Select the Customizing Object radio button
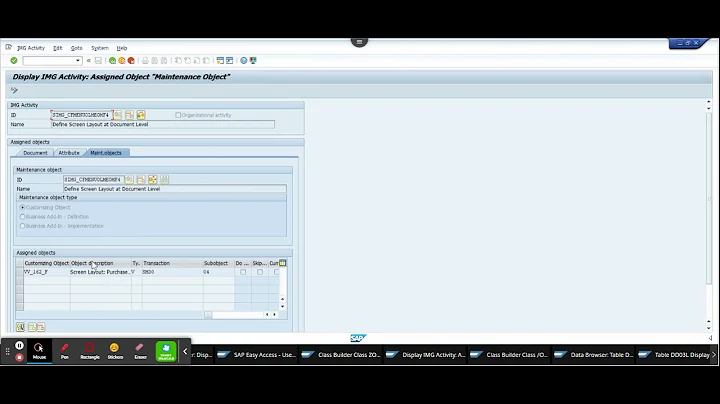720x404 pixels. (x=22, y=208)
